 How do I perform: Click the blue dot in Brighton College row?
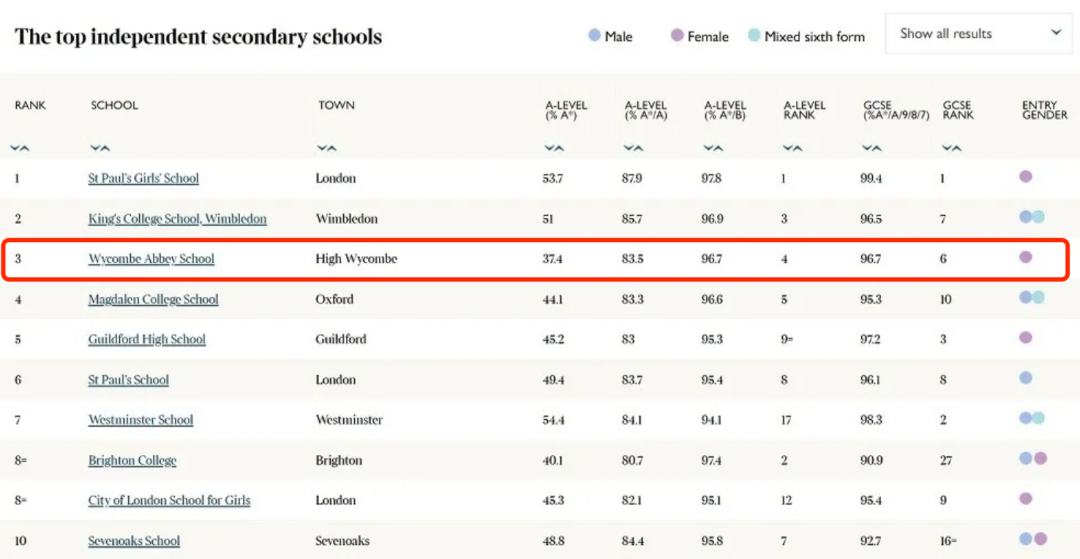point(1026,458)
